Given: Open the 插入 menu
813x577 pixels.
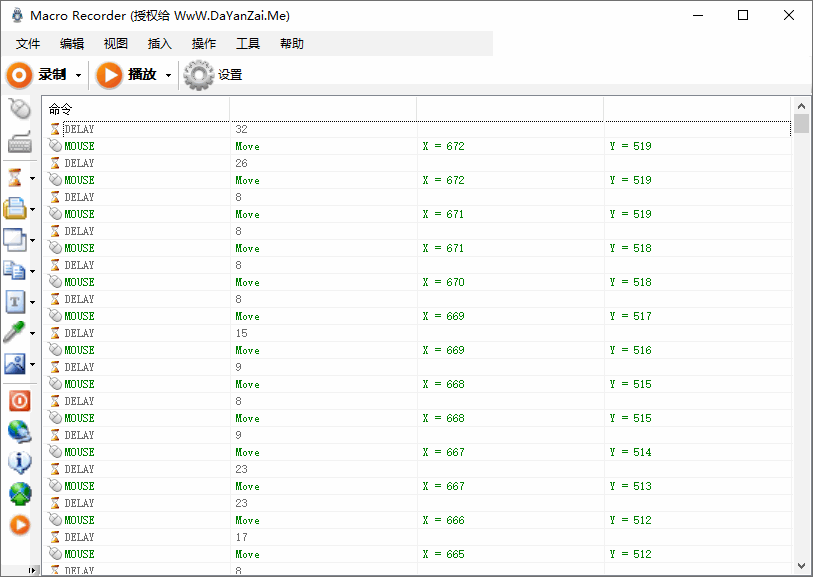Looking at the screenshot, I should 160,44.
